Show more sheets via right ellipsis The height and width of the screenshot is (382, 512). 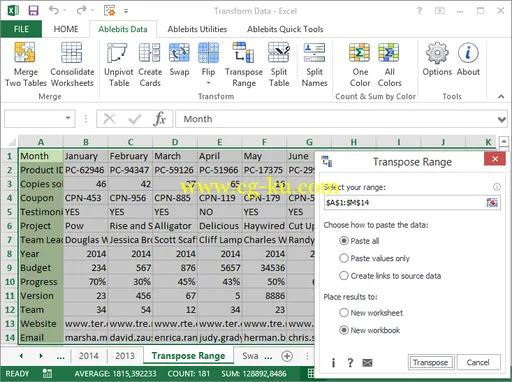pos(268,357)
